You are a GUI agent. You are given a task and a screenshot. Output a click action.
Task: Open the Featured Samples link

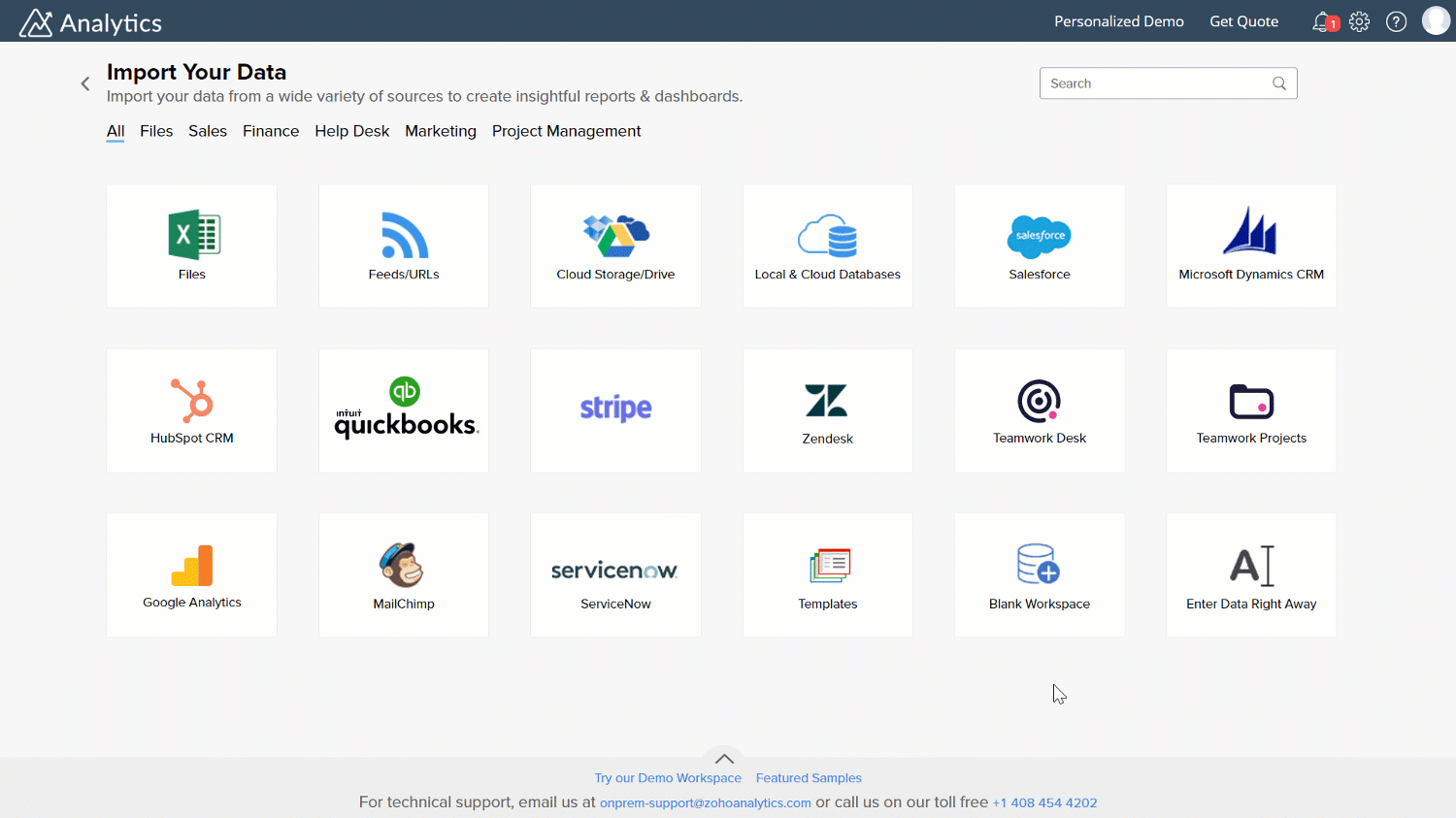[809, 778]
